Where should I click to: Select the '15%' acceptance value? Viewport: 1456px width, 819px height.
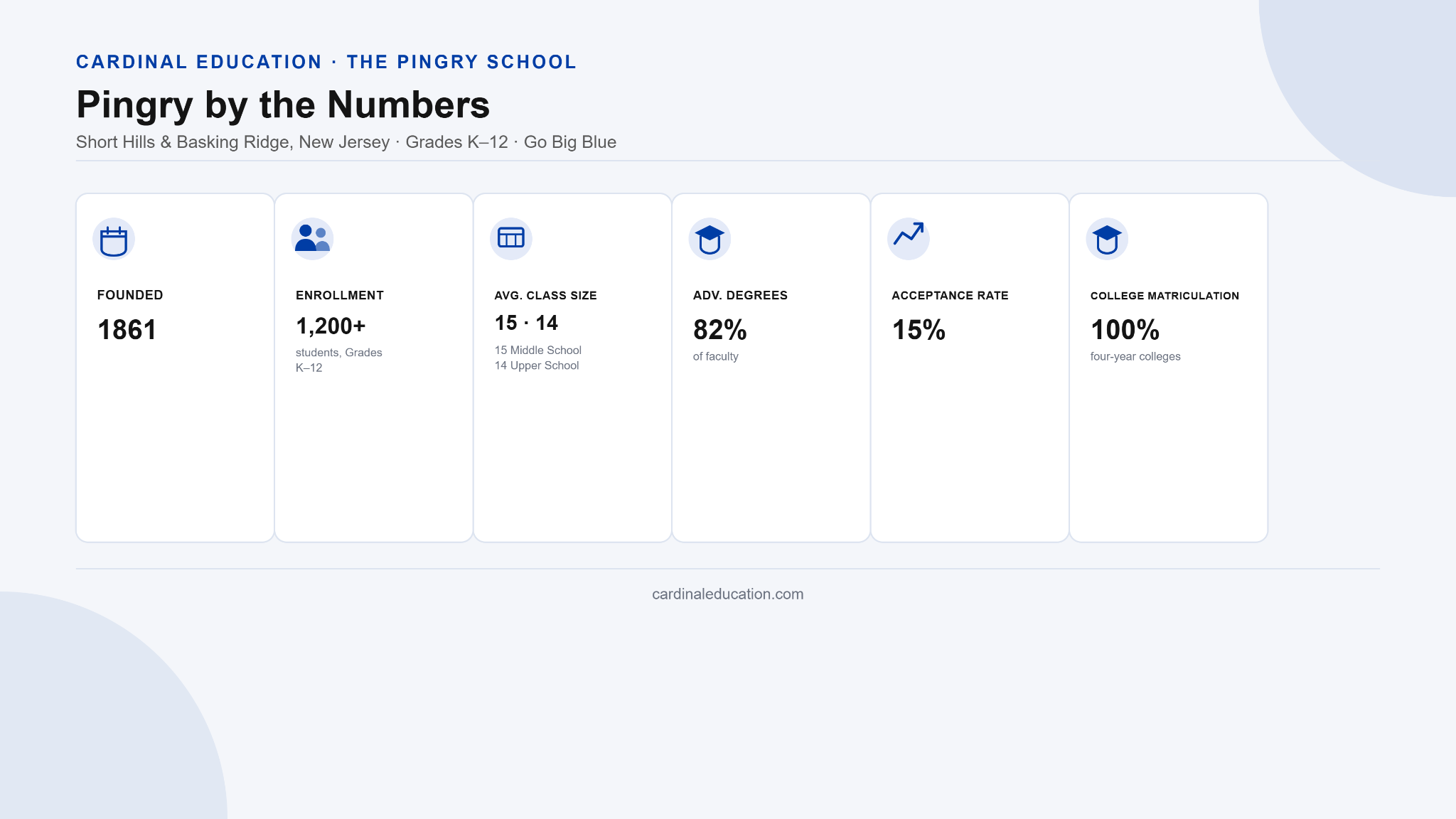click(919, 330)
